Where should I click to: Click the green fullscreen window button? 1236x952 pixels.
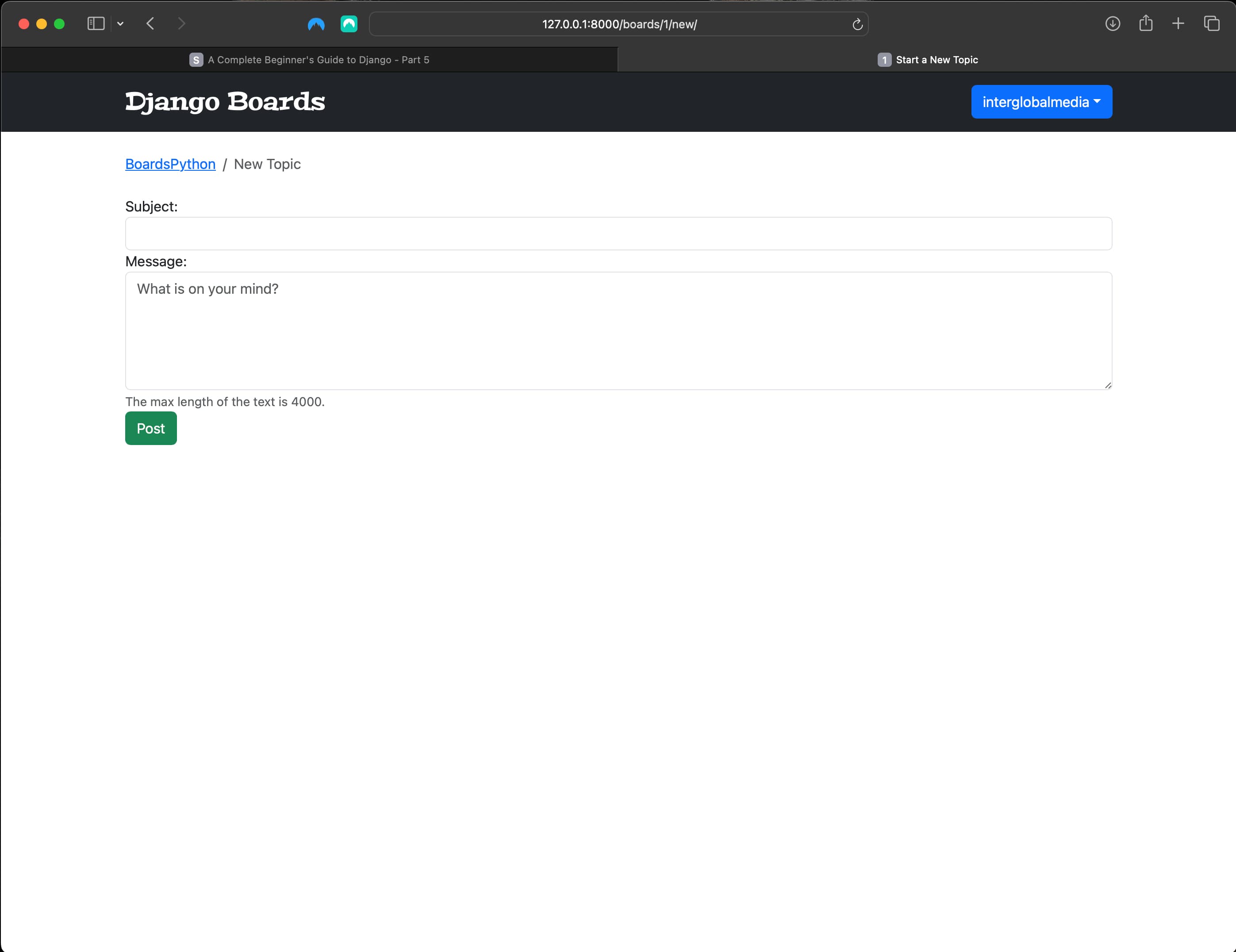(x=59, y=24)
